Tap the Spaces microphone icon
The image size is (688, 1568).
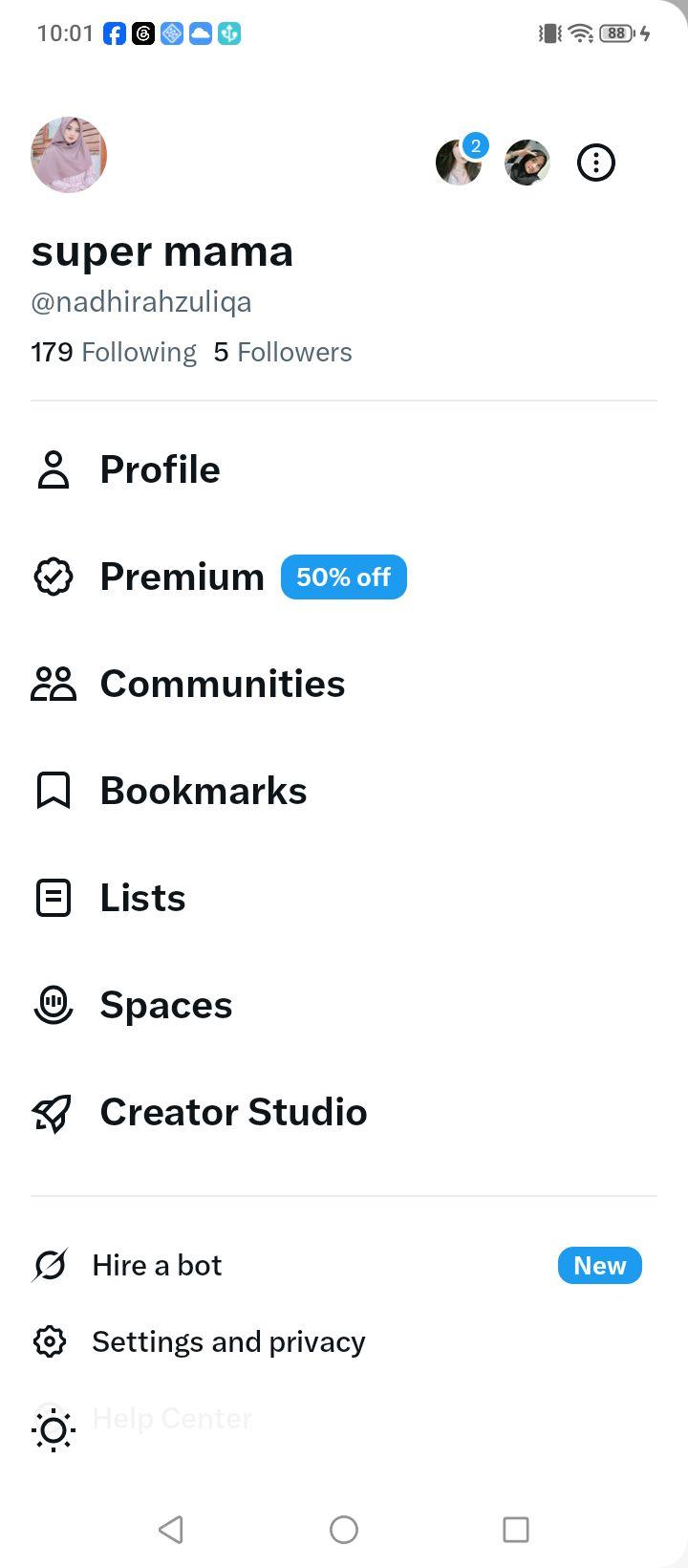pos(54,1006)
